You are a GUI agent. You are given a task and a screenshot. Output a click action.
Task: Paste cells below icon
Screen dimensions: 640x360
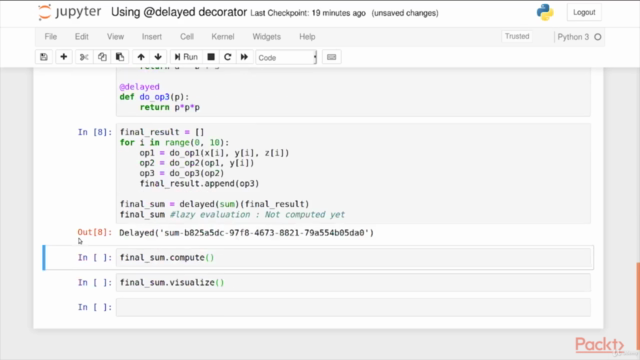point(120,57)
